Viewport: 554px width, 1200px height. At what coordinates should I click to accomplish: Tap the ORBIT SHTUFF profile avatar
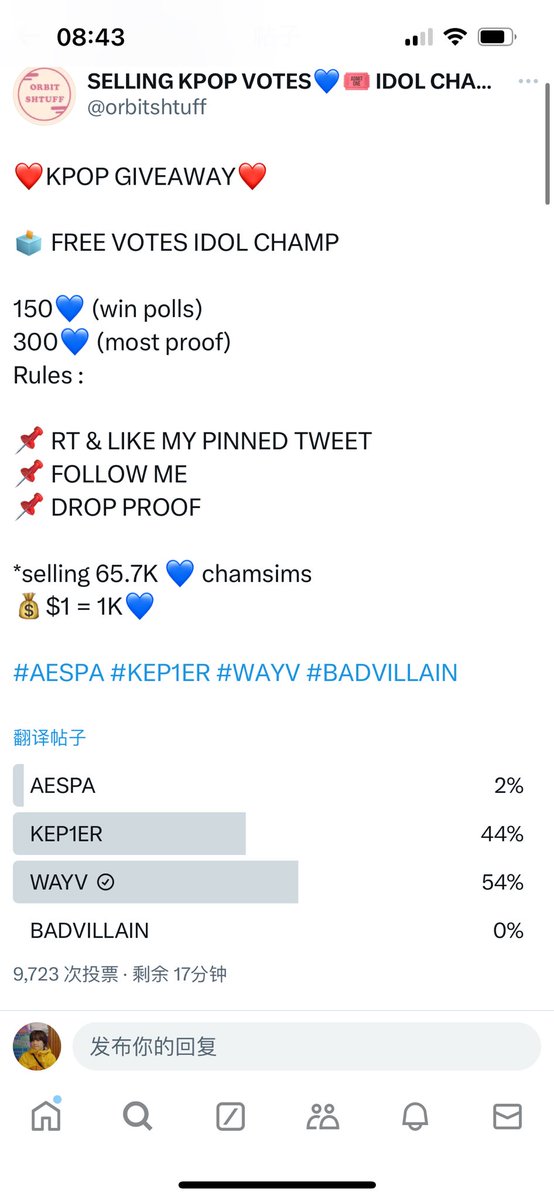43,94
